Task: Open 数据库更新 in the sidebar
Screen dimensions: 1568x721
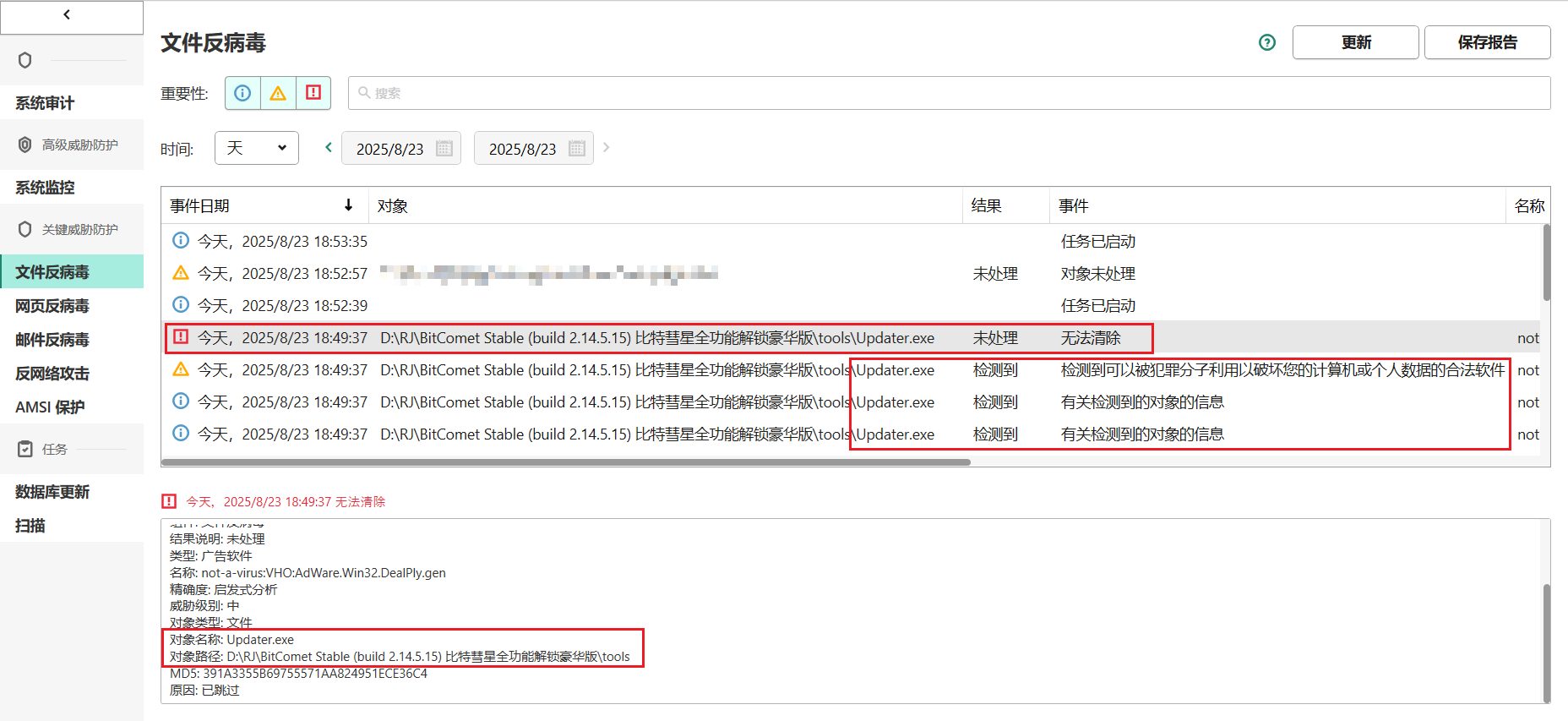Action: 52,492
